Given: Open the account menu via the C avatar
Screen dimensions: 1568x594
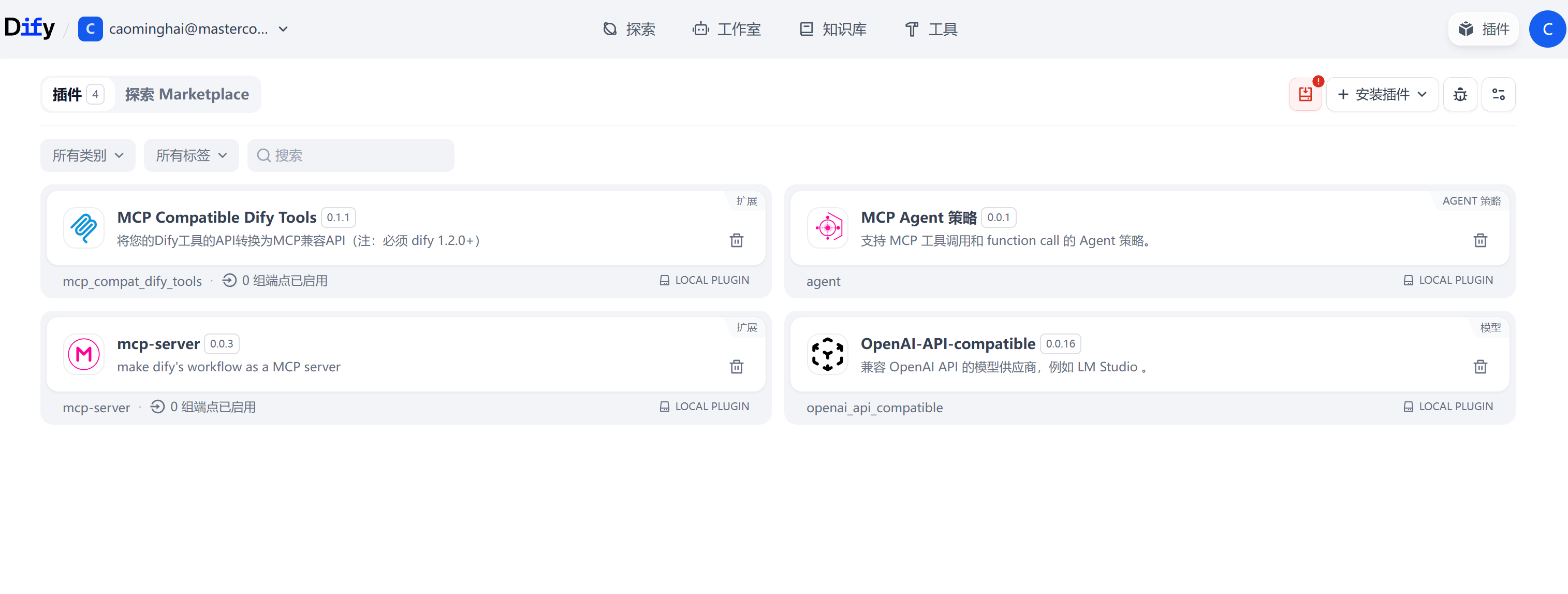Looking at the screenshot, I should pyautogui.click(x=1547, y=28).
